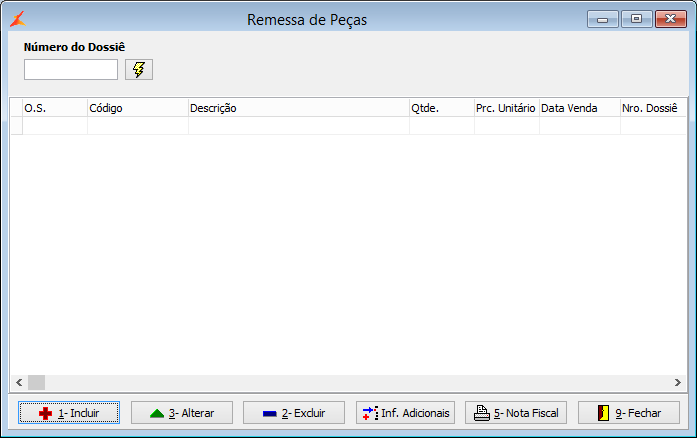Select the empty first grid row indicator
The image size is (697, 438).
tap(16, 126)
